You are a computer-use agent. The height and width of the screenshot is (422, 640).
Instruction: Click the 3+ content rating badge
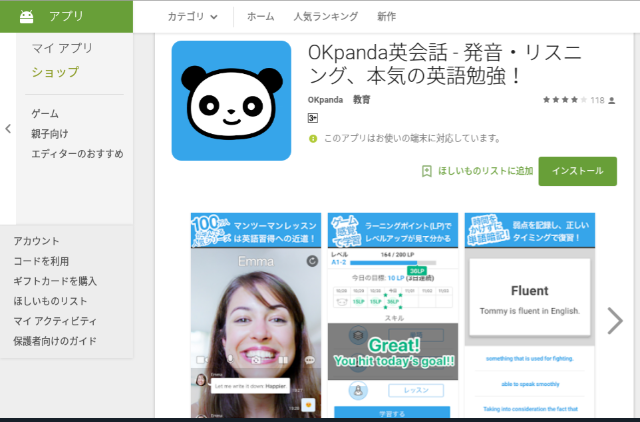(x=313, y=118)
